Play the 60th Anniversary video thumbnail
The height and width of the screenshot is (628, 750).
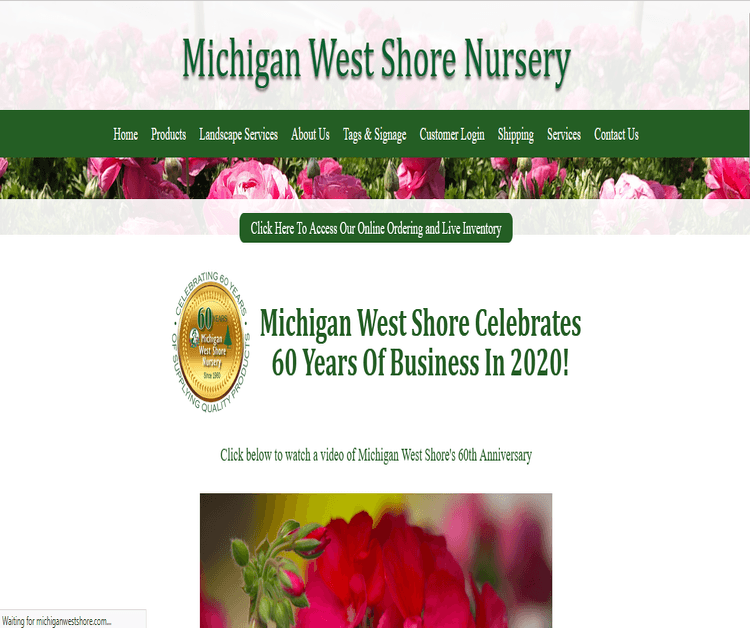tap(376, 561)
